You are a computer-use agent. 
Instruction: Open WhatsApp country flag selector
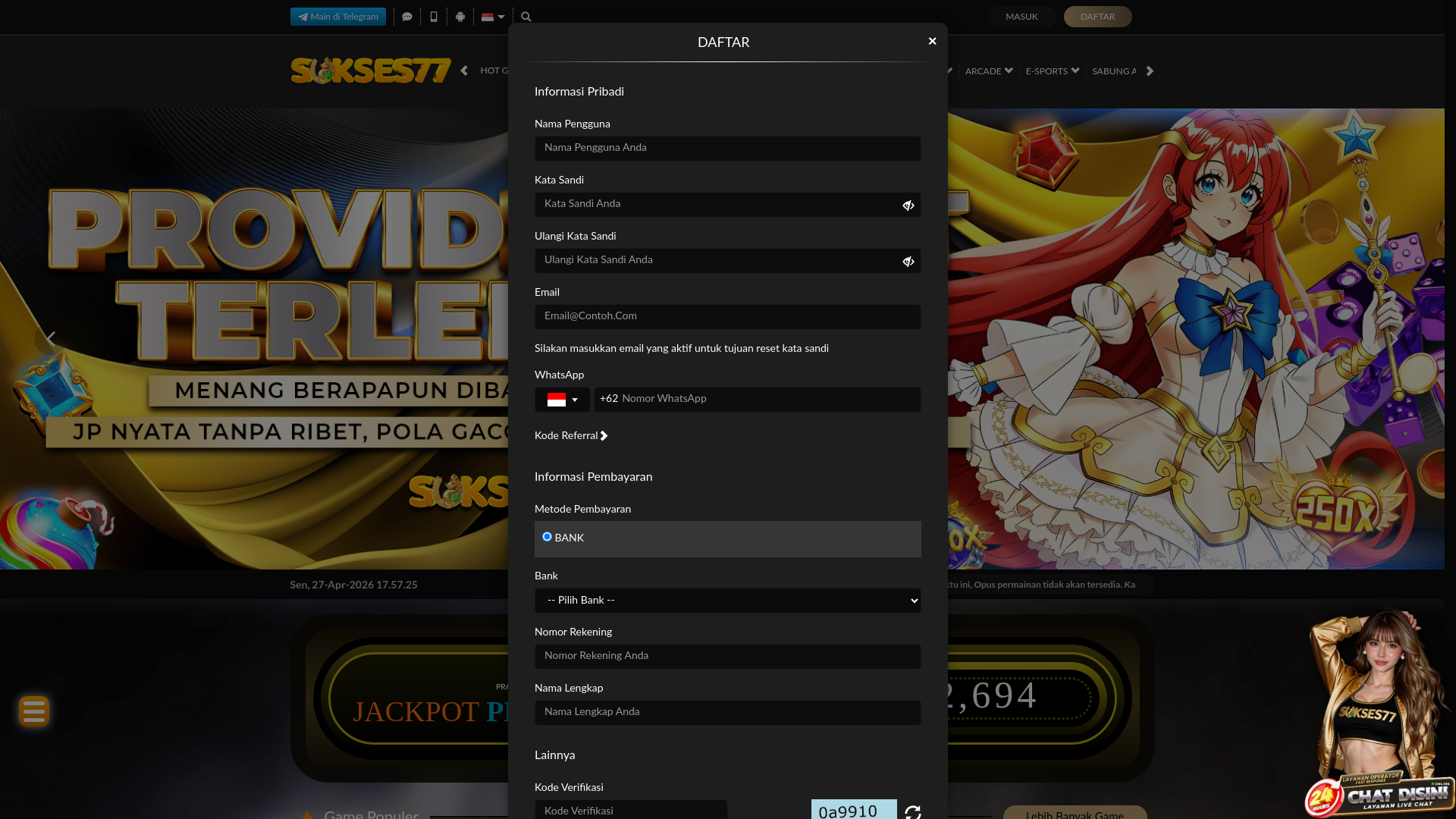562,400
